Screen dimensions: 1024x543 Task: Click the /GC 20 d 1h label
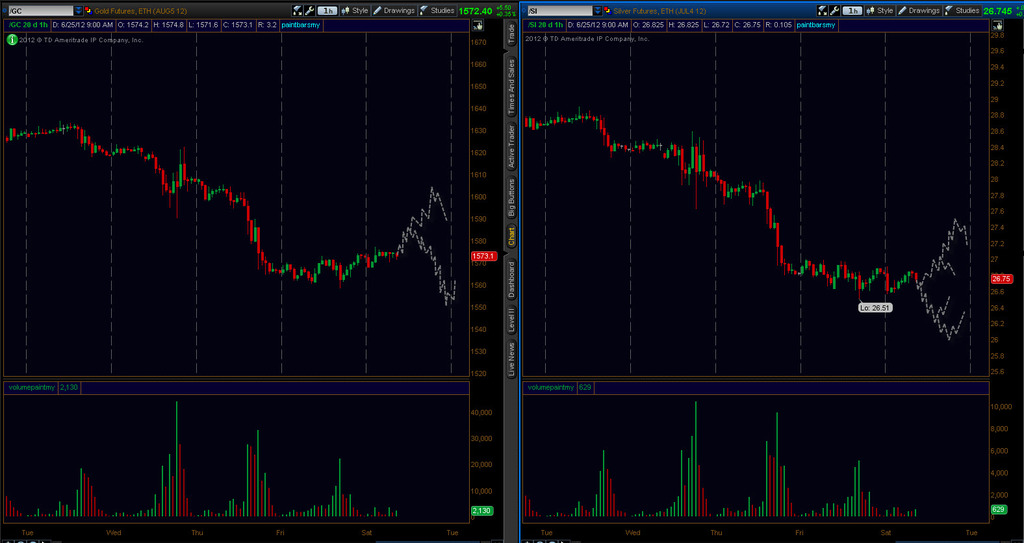(x=27, y=25)
